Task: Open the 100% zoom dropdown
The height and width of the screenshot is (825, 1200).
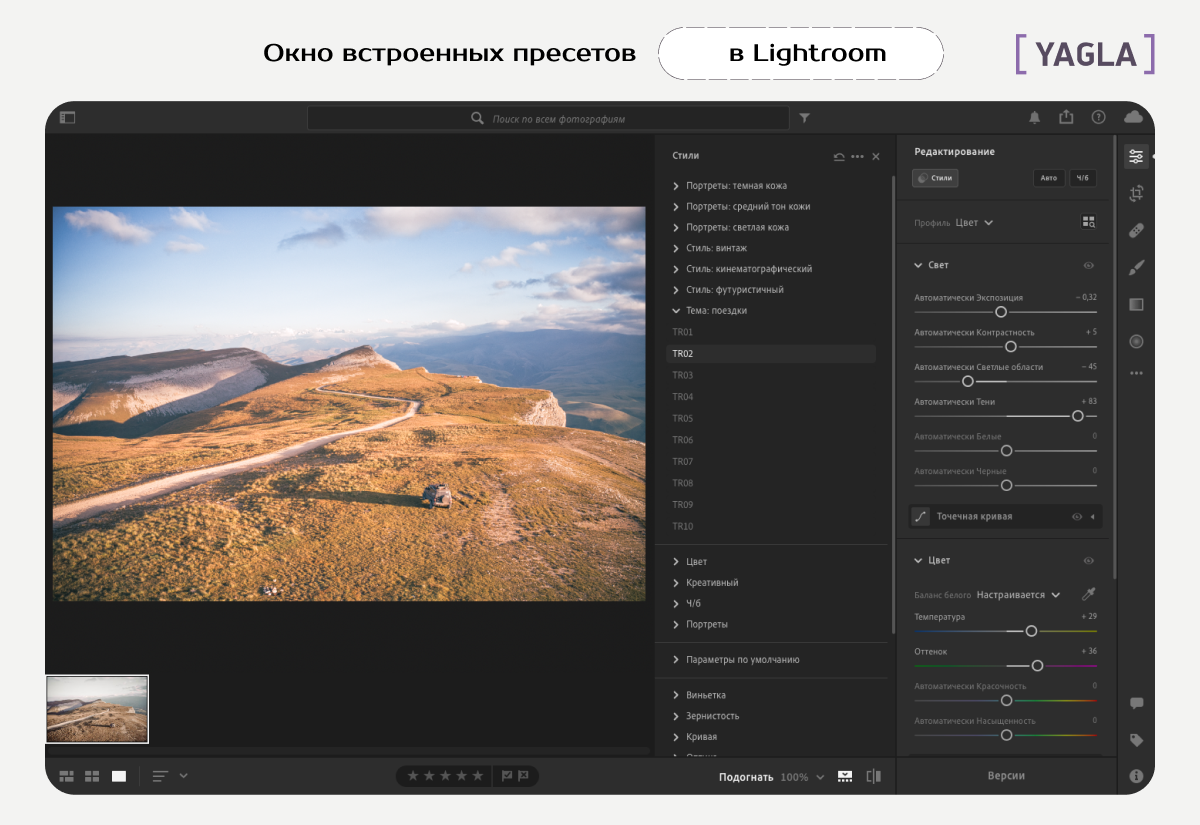Action: [x=803, y=777]
